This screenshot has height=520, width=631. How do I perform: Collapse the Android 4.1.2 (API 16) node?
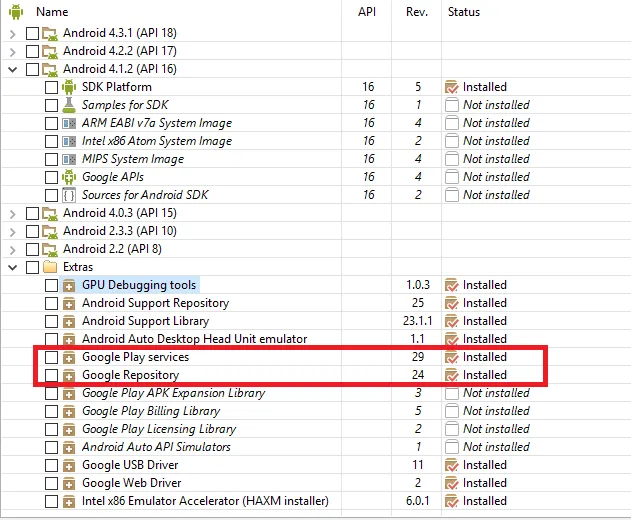13,69
